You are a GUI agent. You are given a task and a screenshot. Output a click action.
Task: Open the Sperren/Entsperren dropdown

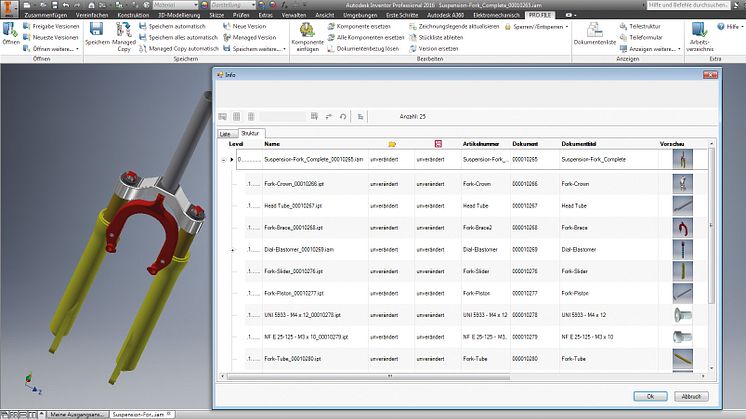click(536, 27)
